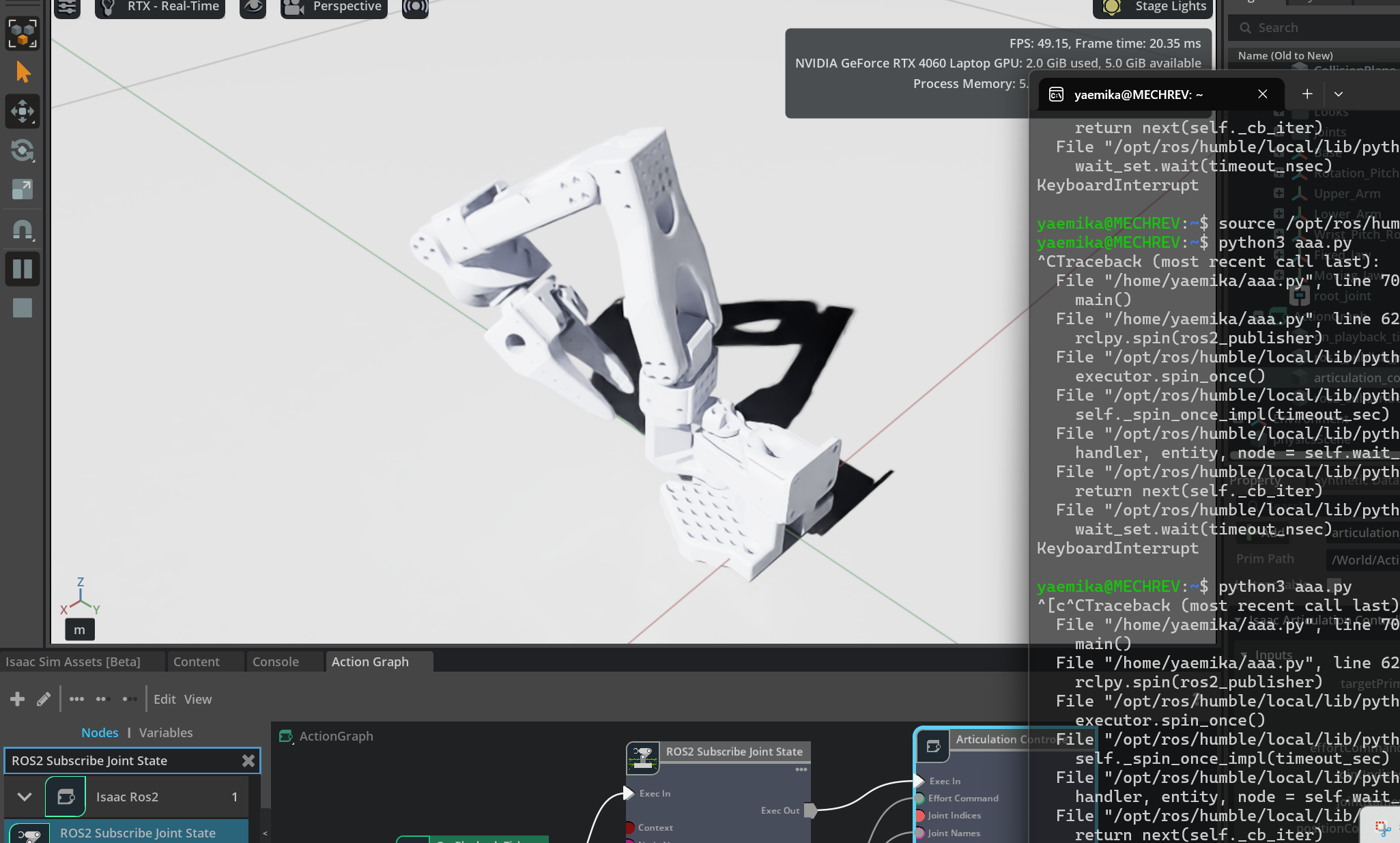Expand ROS2 Subscribe node three-dots options
Screen dimensions: 1400x843
(801, 769)
